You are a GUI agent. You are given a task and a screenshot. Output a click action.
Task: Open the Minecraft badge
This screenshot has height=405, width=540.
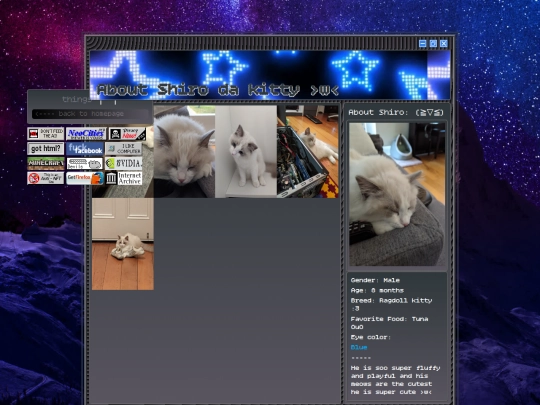(x=46, y=163)
